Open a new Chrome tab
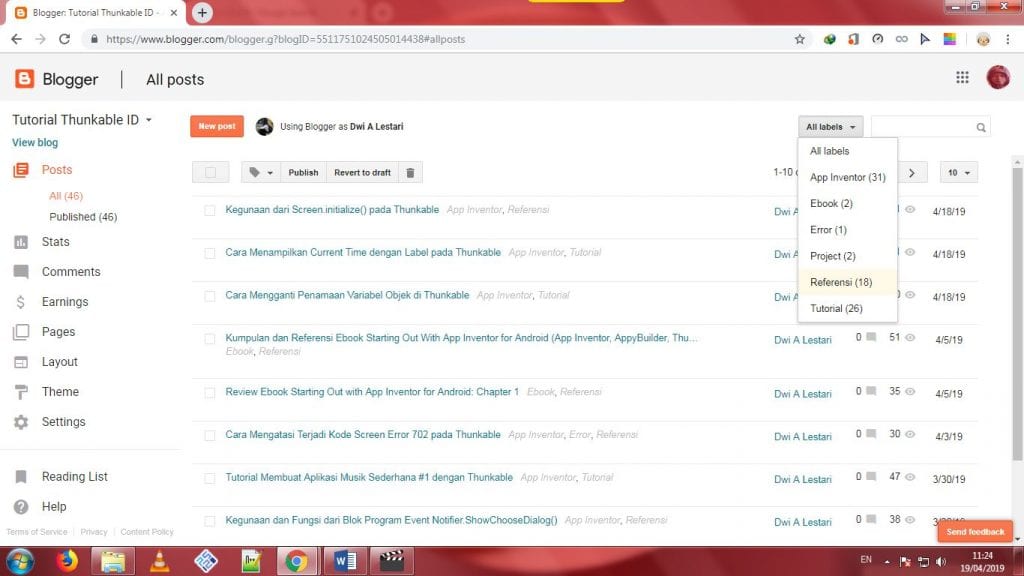The width and height of the screenshot is (1024, 576). click(202, 12)
